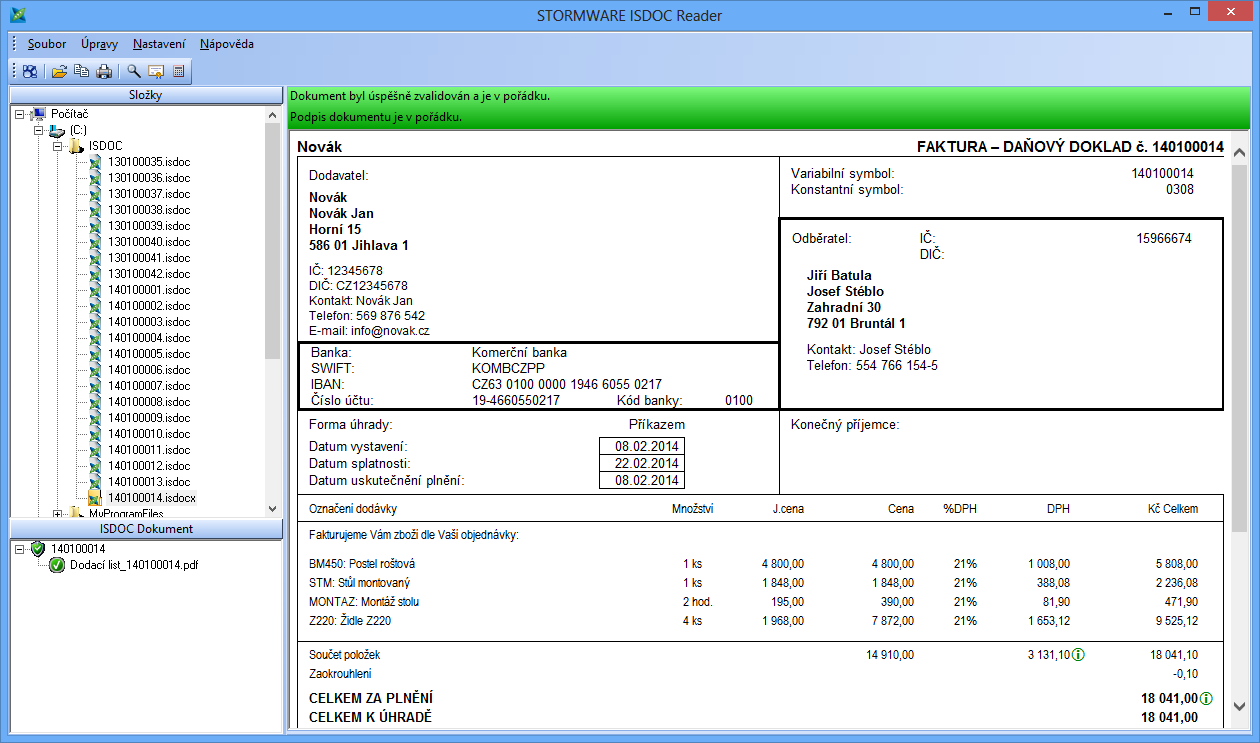Click the SWIFT code KOMBCZPP

[511, 369]
